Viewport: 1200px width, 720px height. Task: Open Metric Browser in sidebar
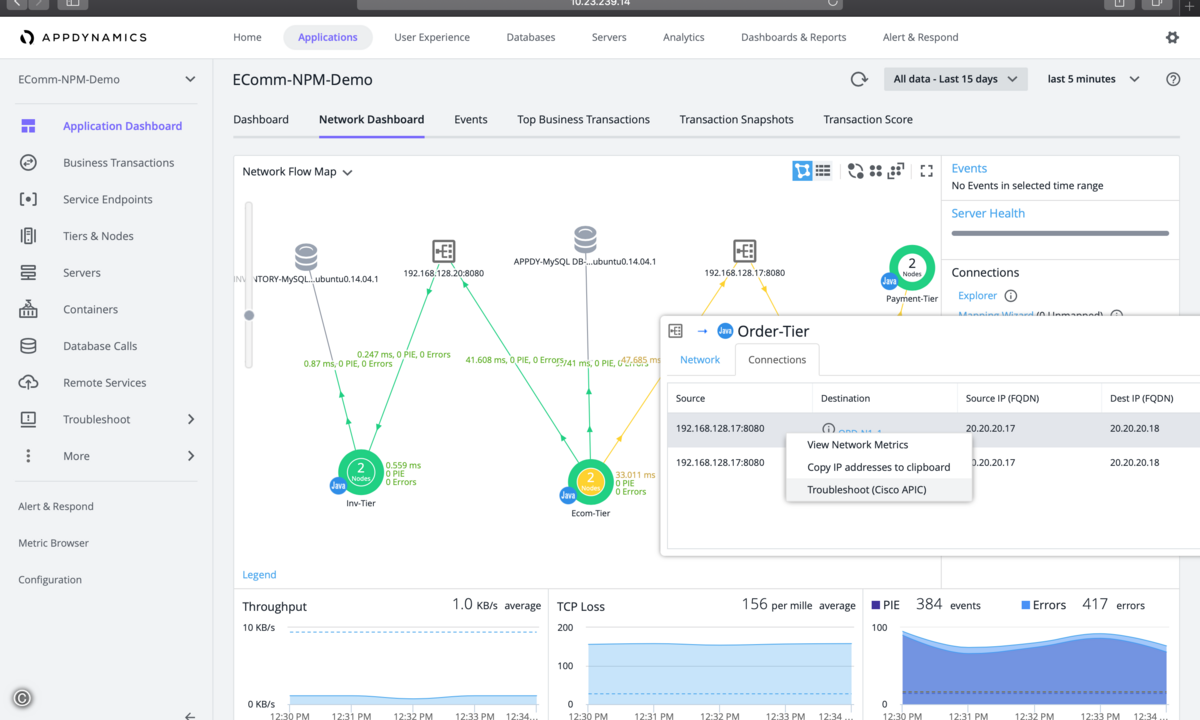click(53, 543)
